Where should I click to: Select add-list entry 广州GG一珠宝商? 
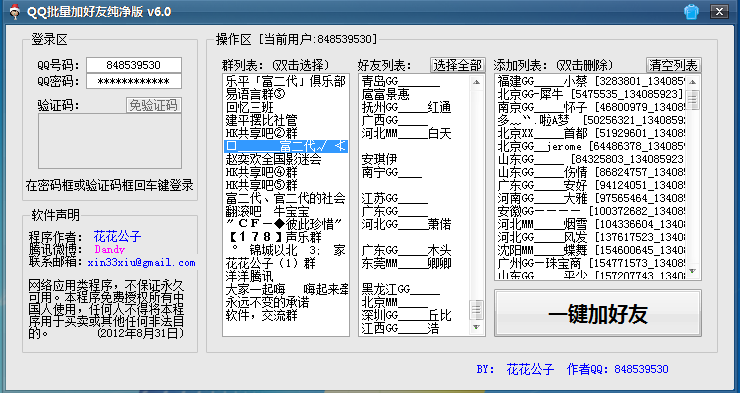pyautogui.click(x=591, y=263)
